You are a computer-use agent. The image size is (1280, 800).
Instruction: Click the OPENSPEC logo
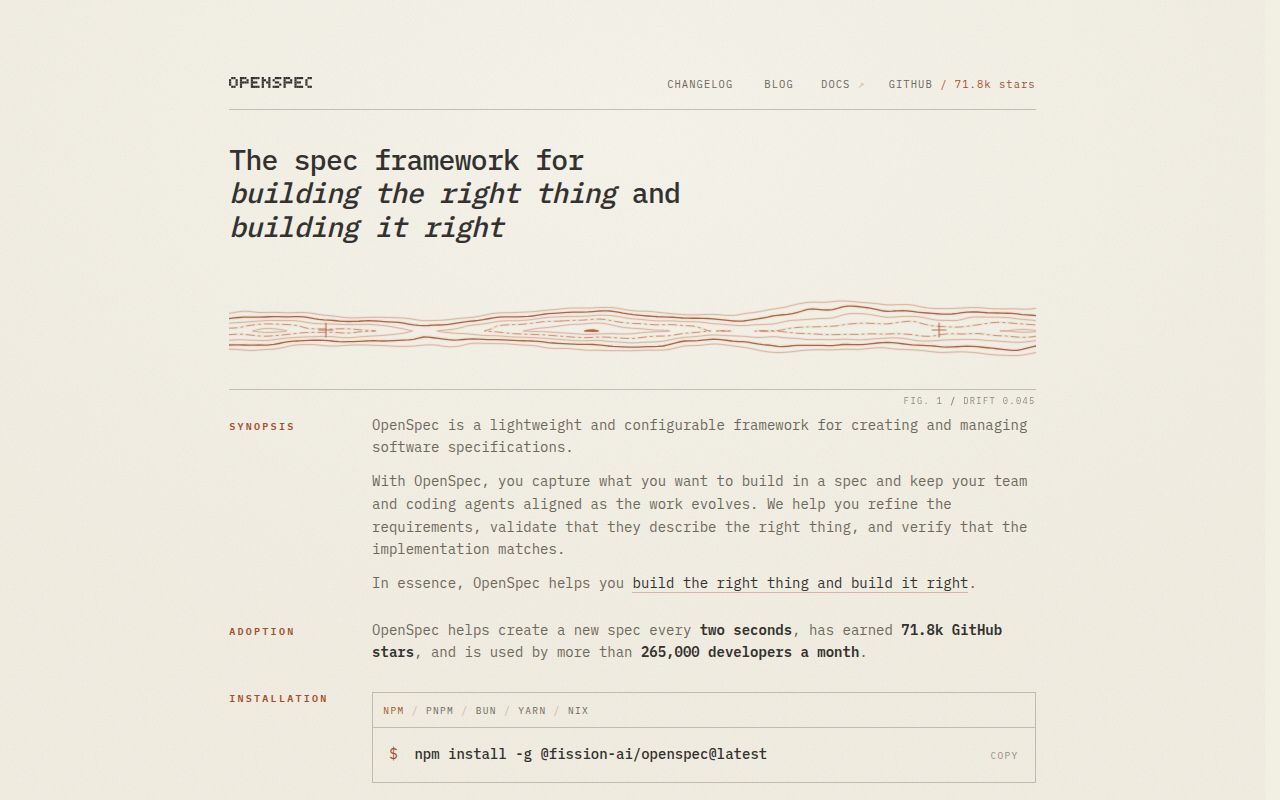click(x=270, y=83)
